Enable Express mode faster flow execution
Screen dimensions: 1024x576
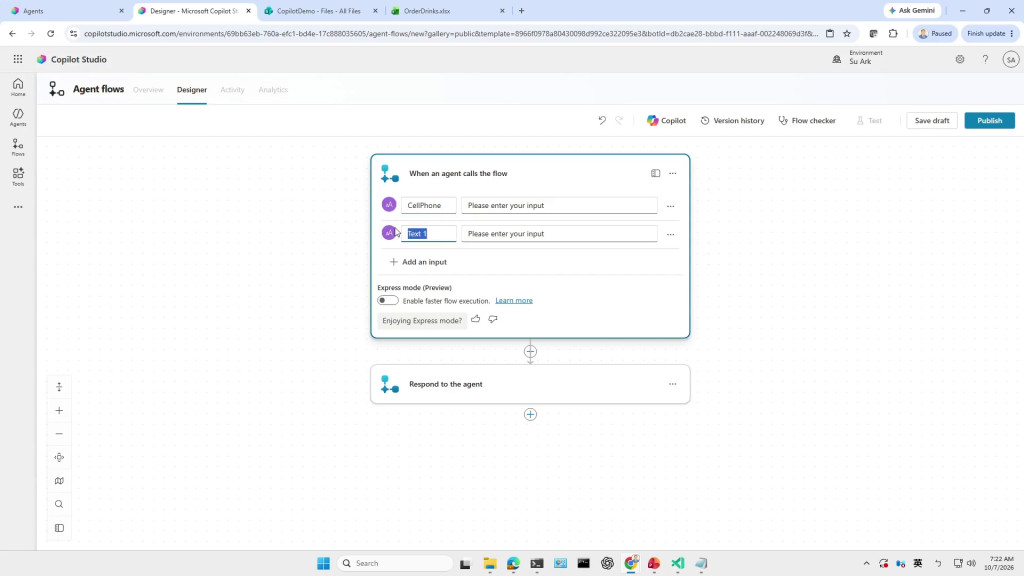388,300
